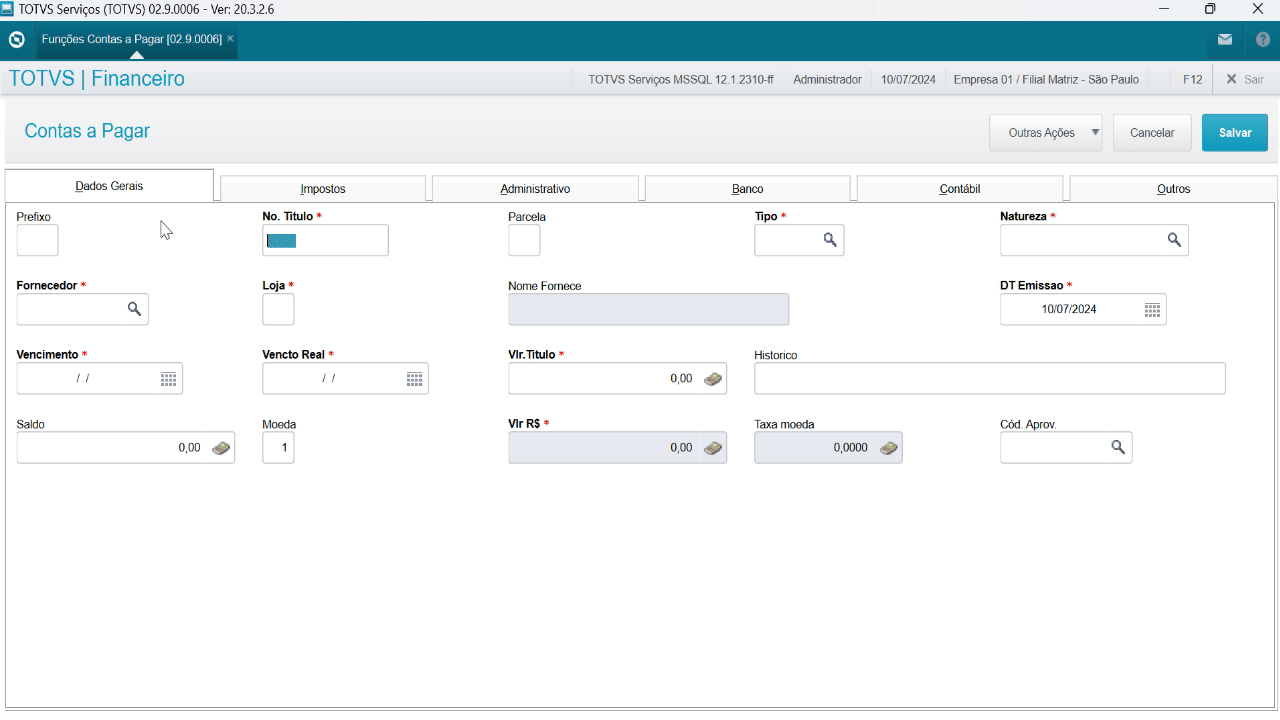Open the Tipo field lookup magnifier
Viewport: 1280px width, 720px height.
pyautogui.click(x=830, y=240)
